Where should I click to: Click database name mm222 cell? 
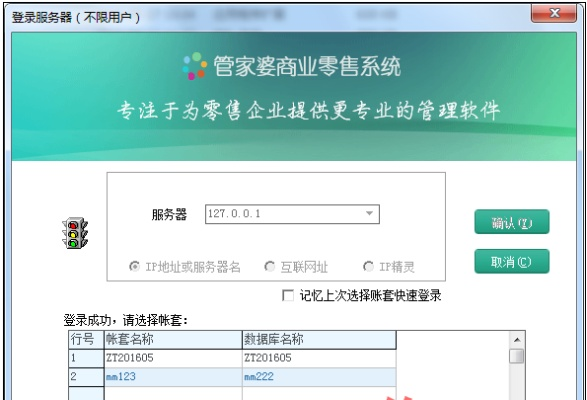coord(319,377)
